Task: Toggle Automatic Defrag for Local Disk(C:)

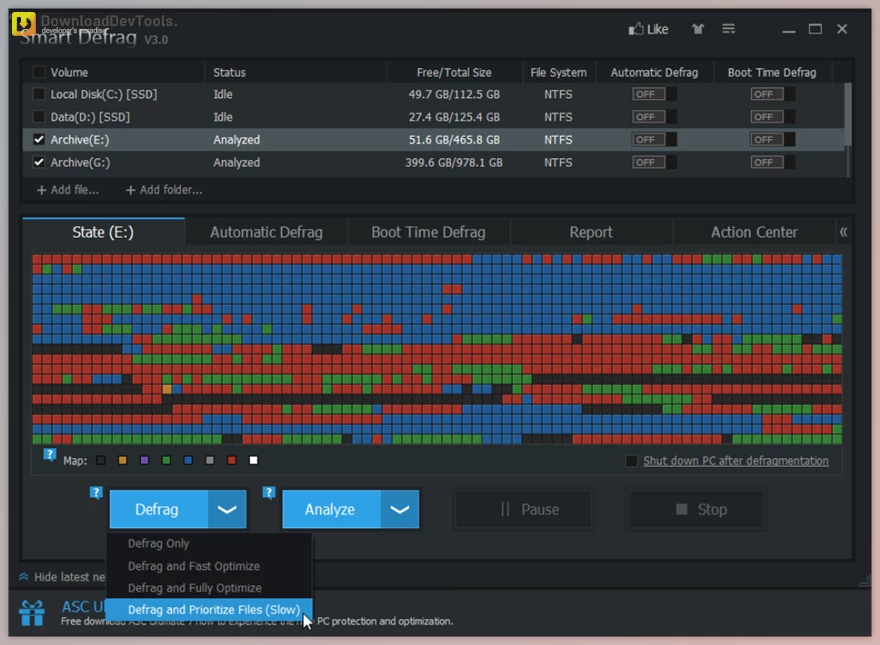Action: [654, 94]
